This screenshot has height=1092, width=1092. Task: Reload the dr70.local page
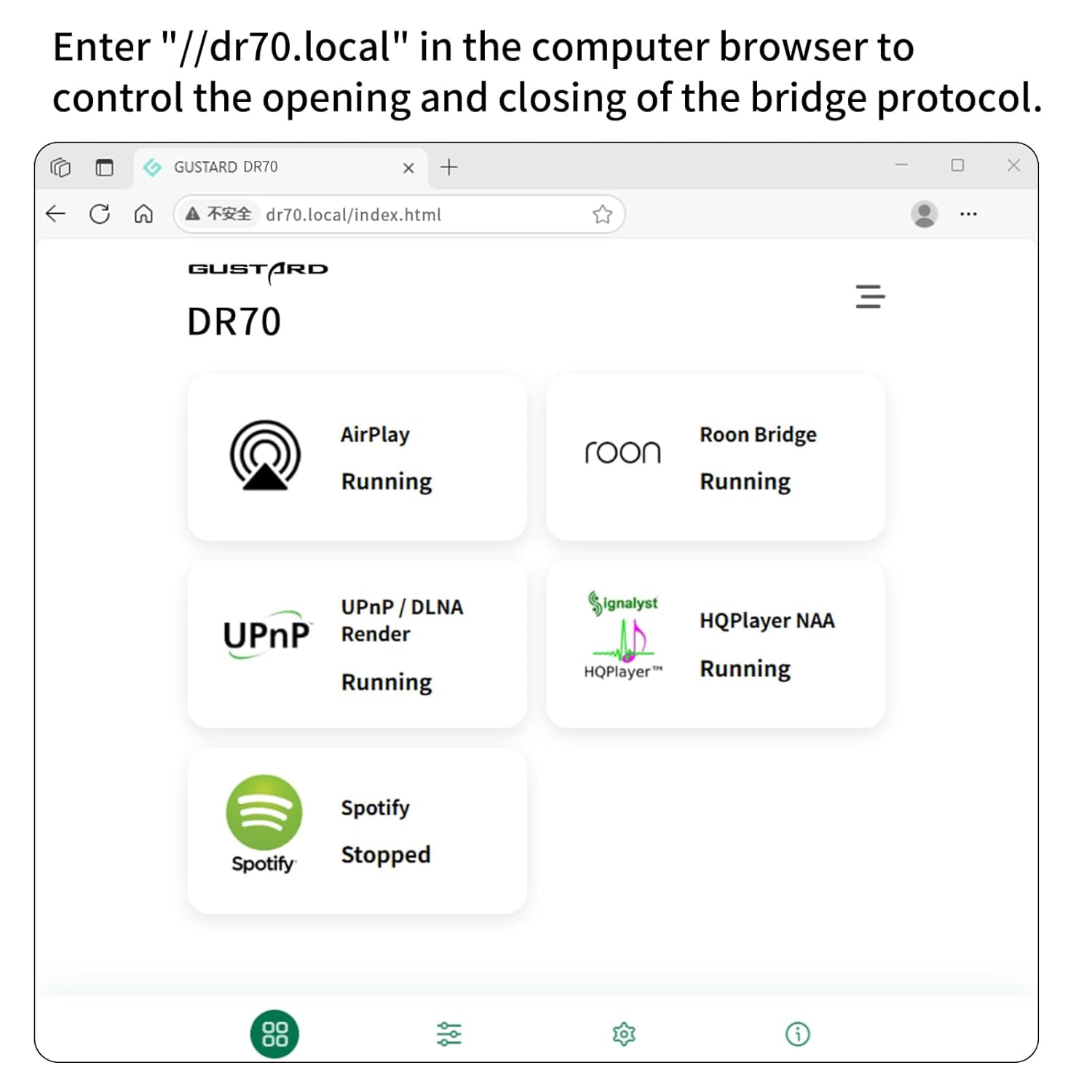pyautogui.click(x=100, y=214)
